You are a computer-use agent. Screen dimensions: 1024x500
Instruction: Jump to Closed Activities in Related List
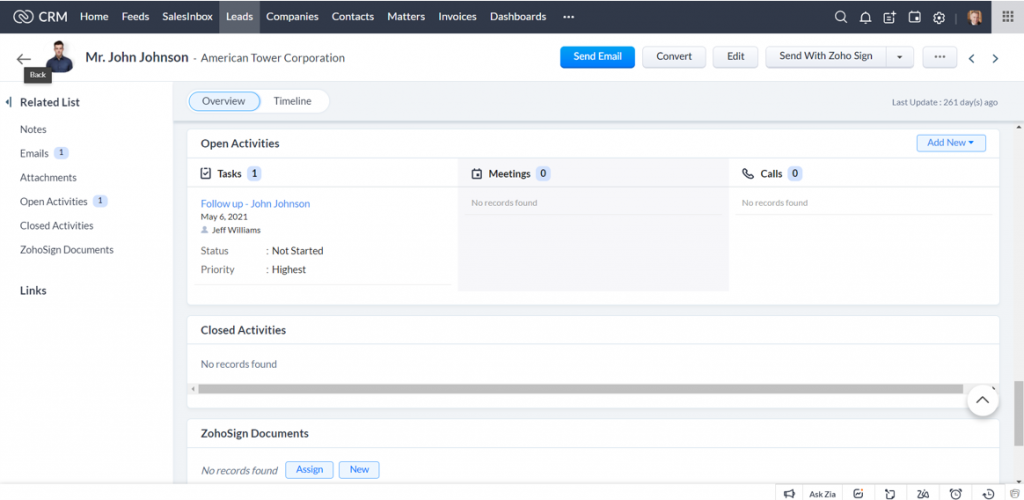coord(57,226)
